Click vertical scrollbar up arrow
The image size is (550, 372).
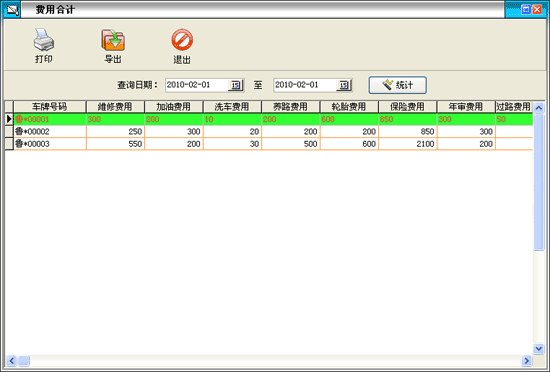coord(538,108)
